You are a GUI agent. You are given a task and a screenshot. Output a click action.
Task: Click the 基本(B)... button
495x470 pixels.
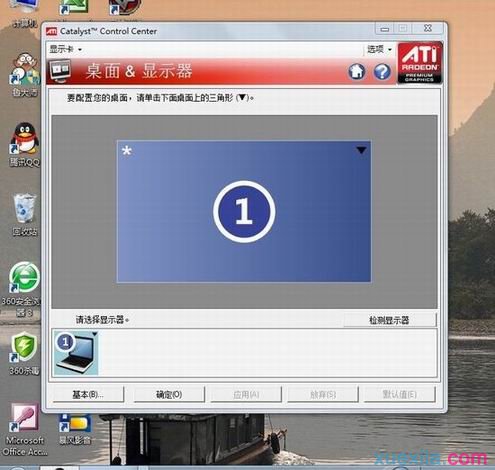(x=88, y=395)
